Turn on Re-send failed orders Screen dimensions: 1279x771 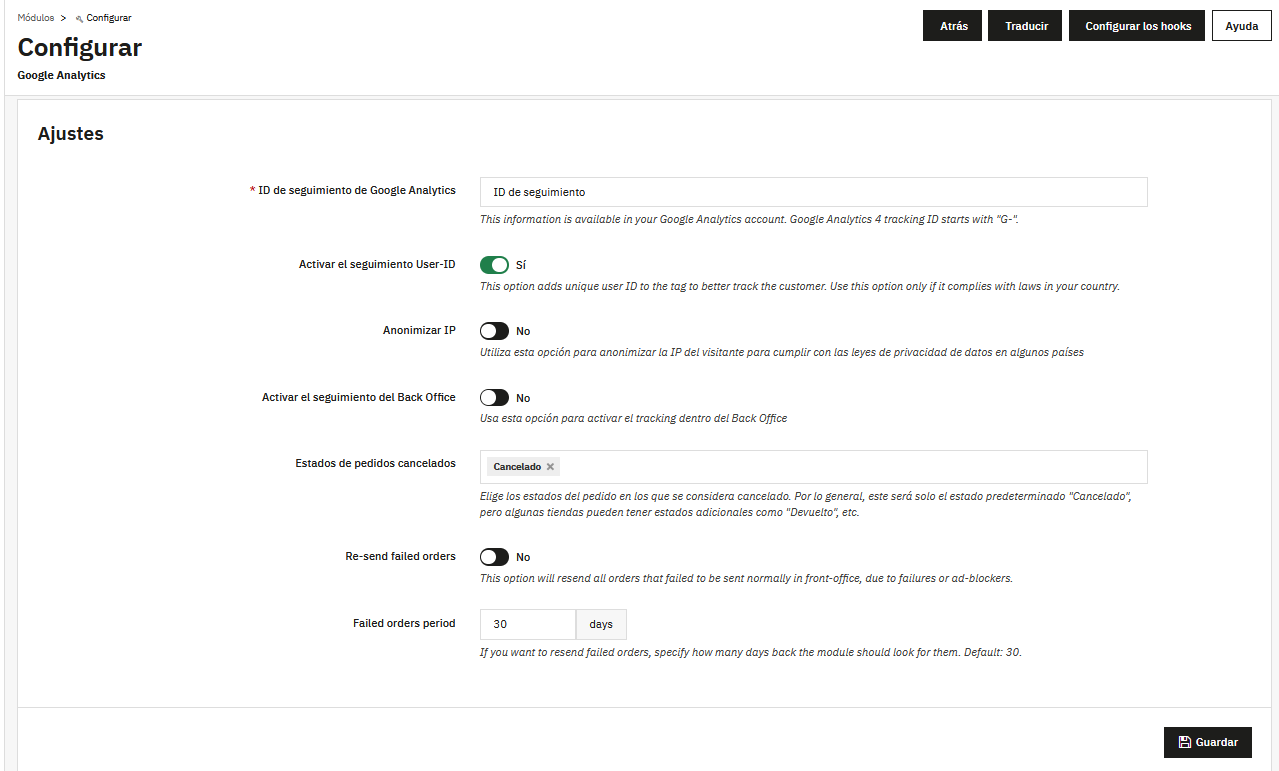[x=494, y=556]
